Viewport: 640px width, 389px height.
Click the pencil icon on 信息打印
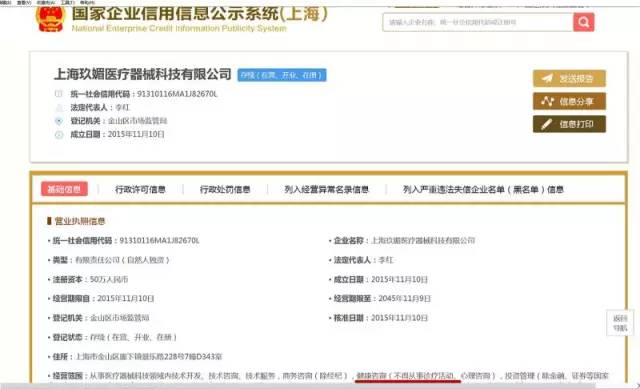tap(547, 124)
